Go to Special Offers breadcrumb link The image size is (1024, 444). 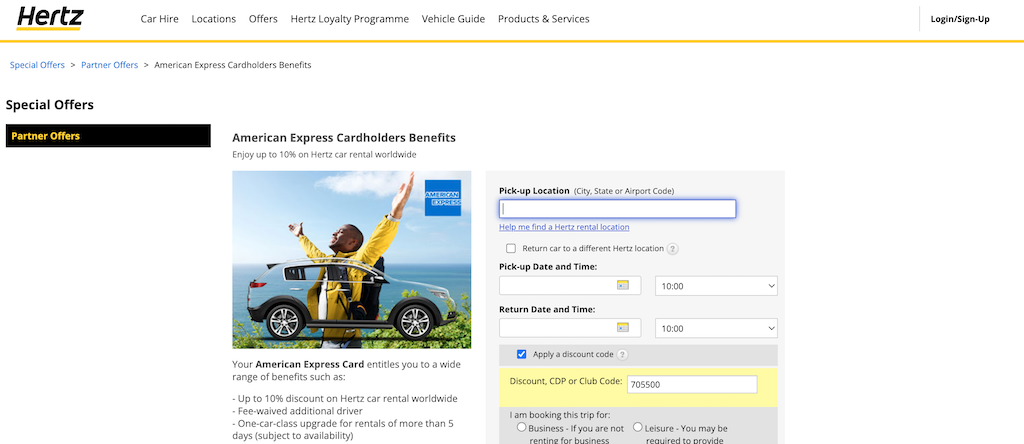pyautogui.click(x=37, y=65)
